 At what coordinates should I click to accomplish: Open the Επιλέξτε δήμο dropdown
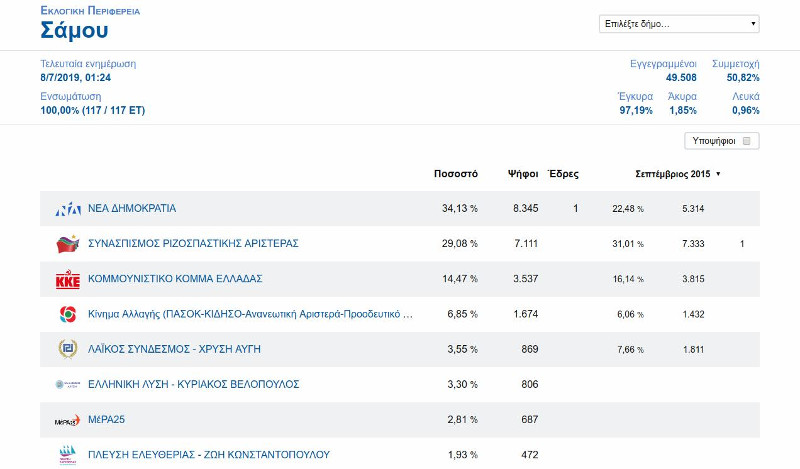tap(679, 24)
